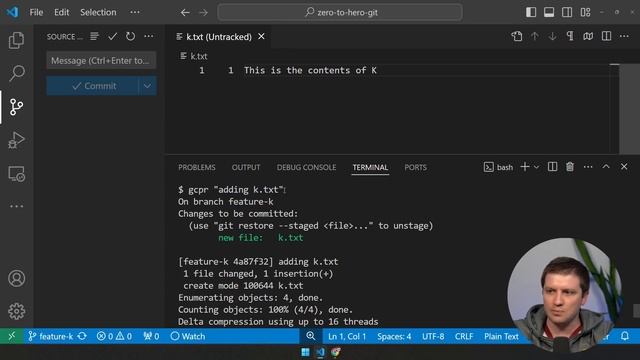This screenshot has height=360, width=640.
Task: Go to next change arrow
Action: tap(552, 36)
